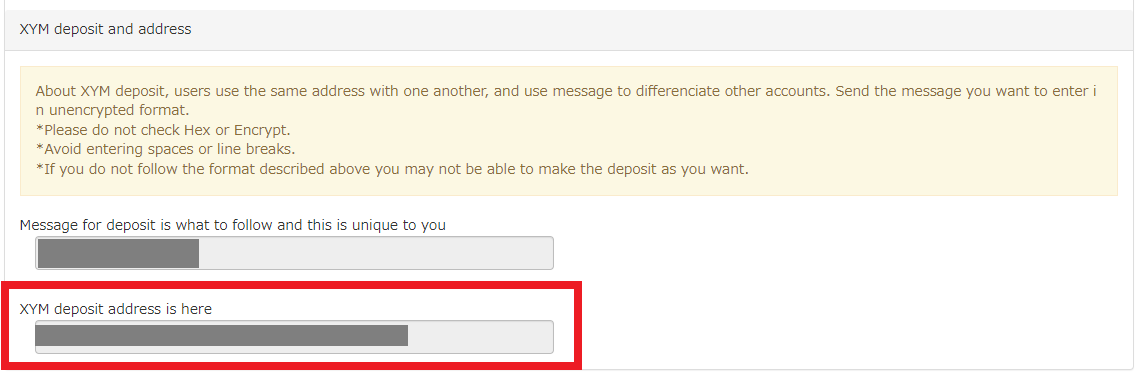Click the XYM deposit address field
Image resolution: width=1146 pixels, height=377 pixels.
pos(295,337)
